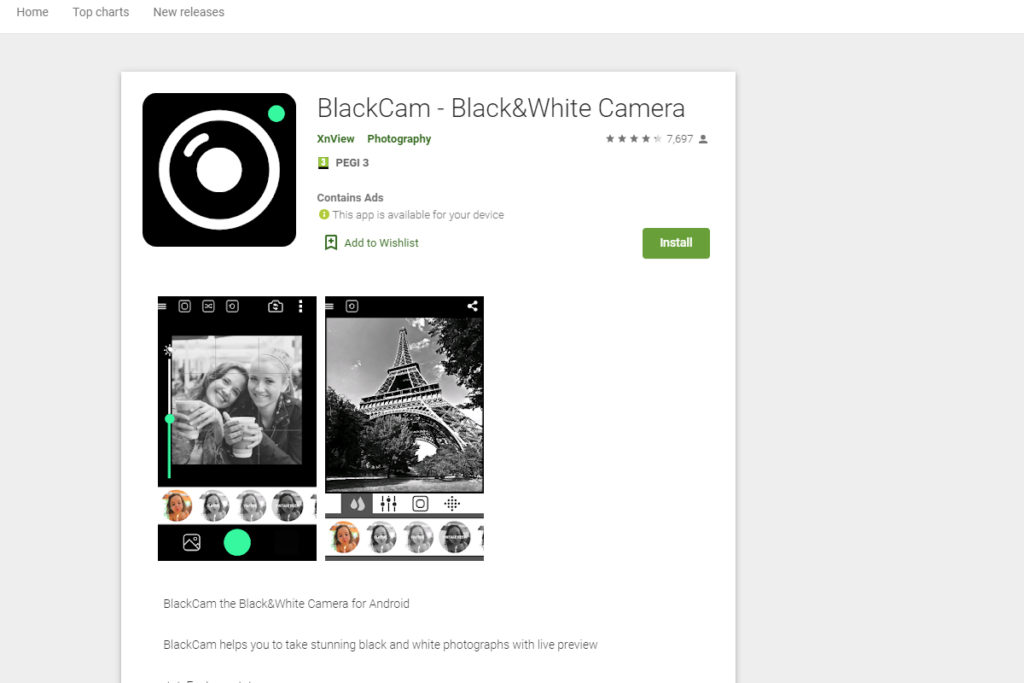Click the PEGI 3 rating badge

tap(323, 163)
